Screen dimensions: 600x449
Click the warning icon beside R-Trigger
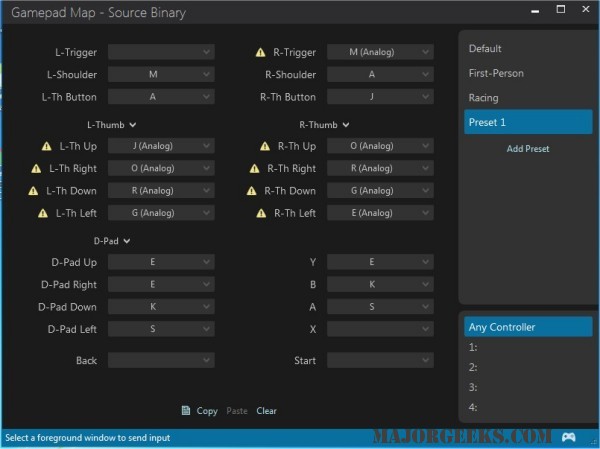(x=261, y=52)
